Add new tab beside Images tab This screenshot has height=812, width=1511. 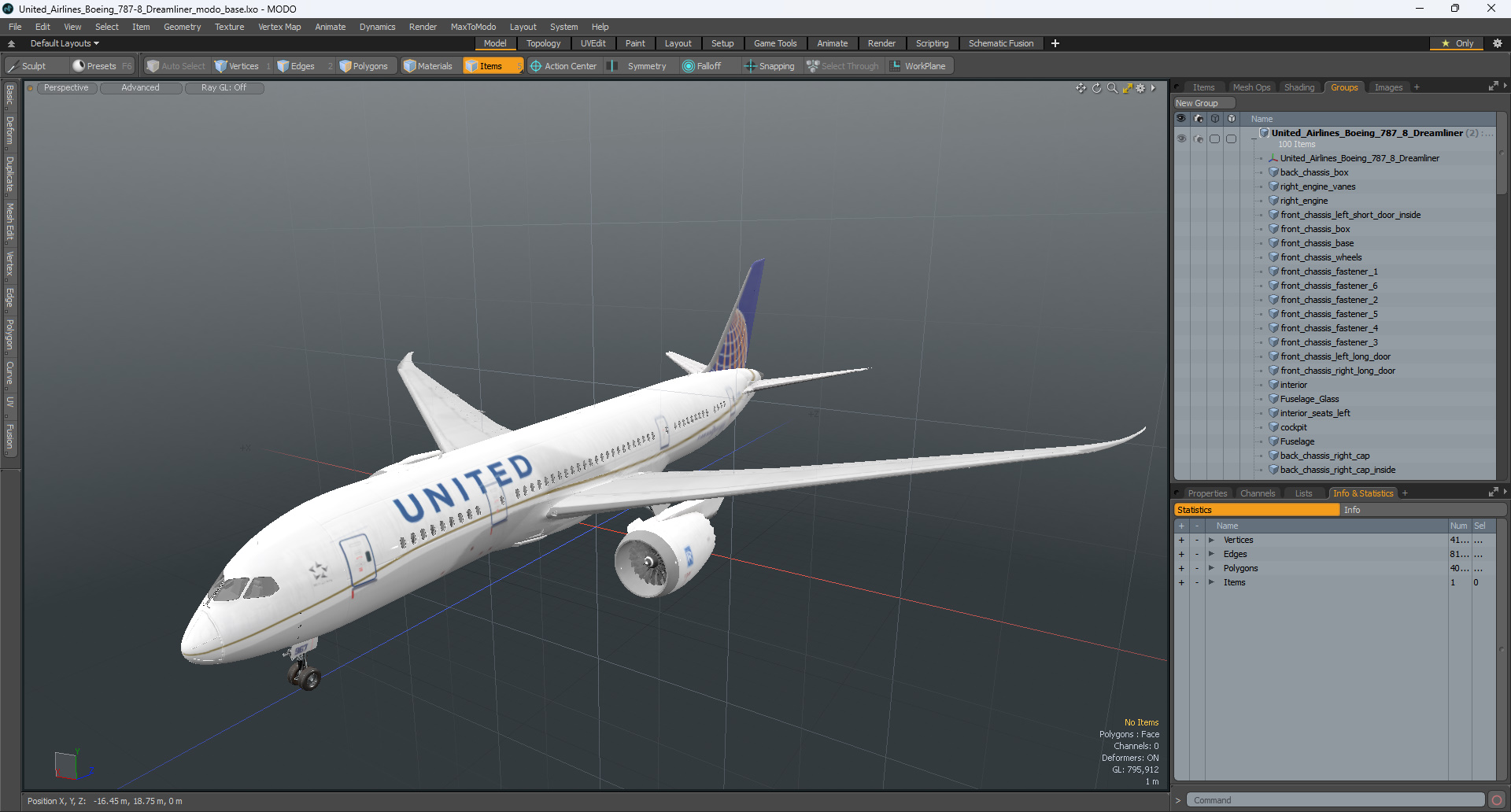(x=1417, y=87)
